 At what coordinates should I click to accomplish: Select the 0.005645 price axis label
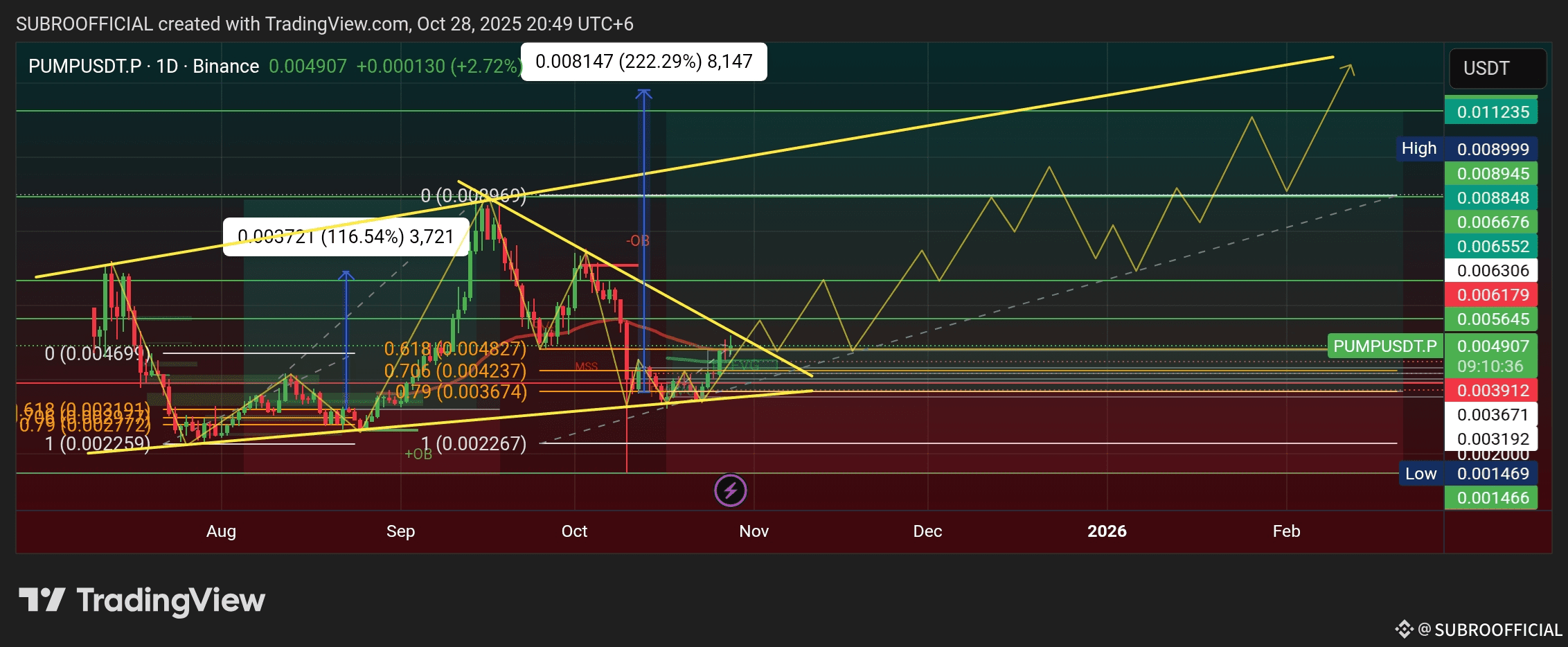tap(1491, 319)
